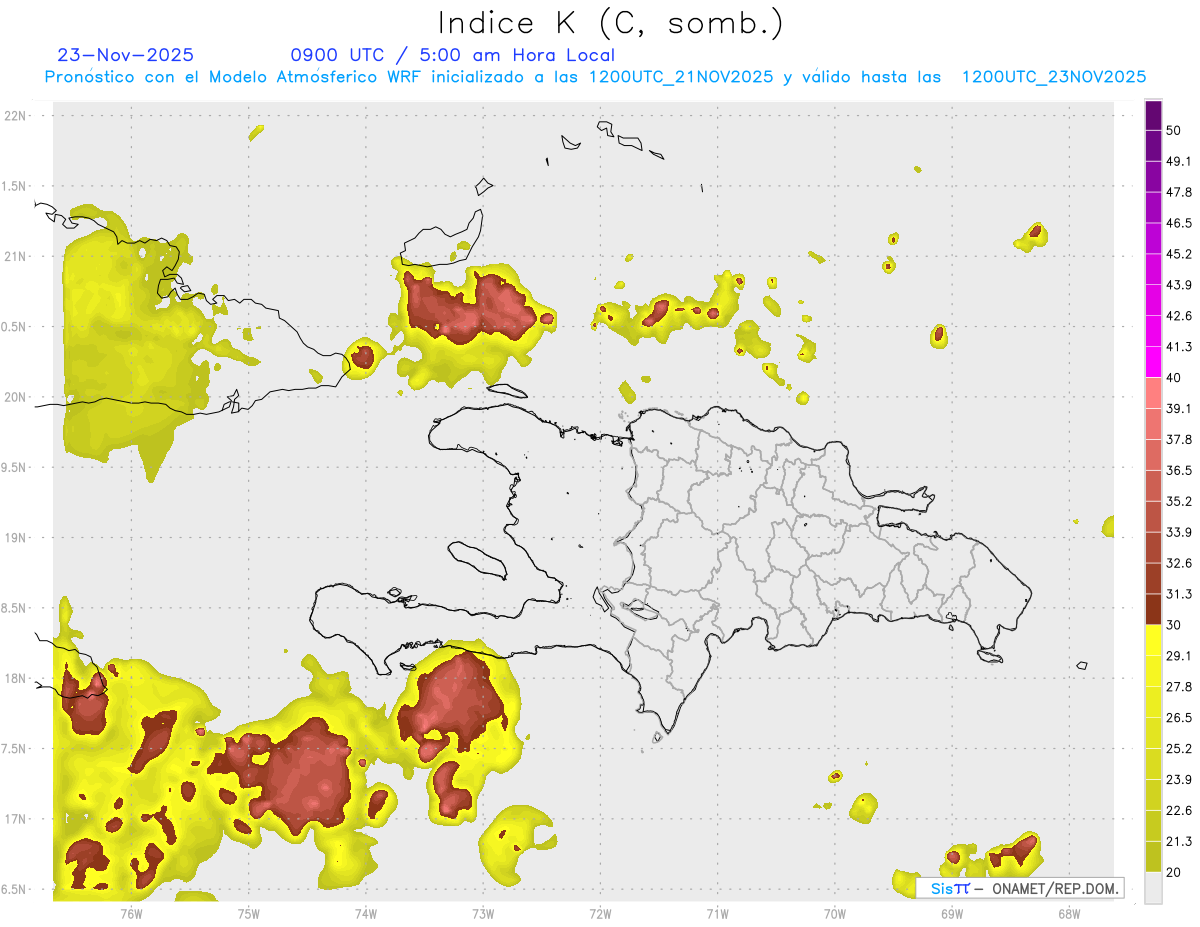Screen dimensions: 1200x927
Task: Click the colorbar value "37.8"
Action: pyautogui.click(x=1179, y=439)
